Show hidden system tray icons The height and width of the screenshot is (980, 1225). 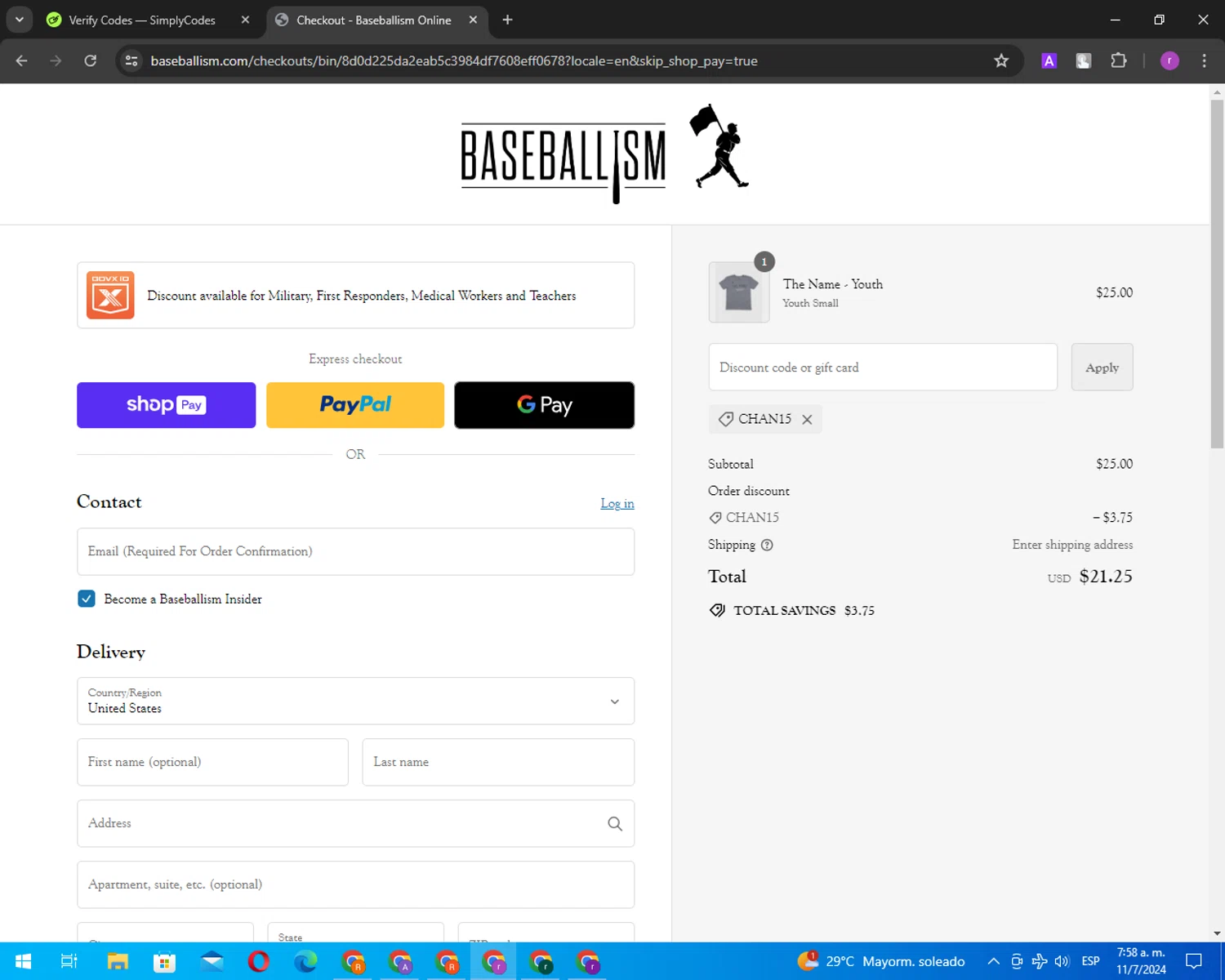coord(993,961)
